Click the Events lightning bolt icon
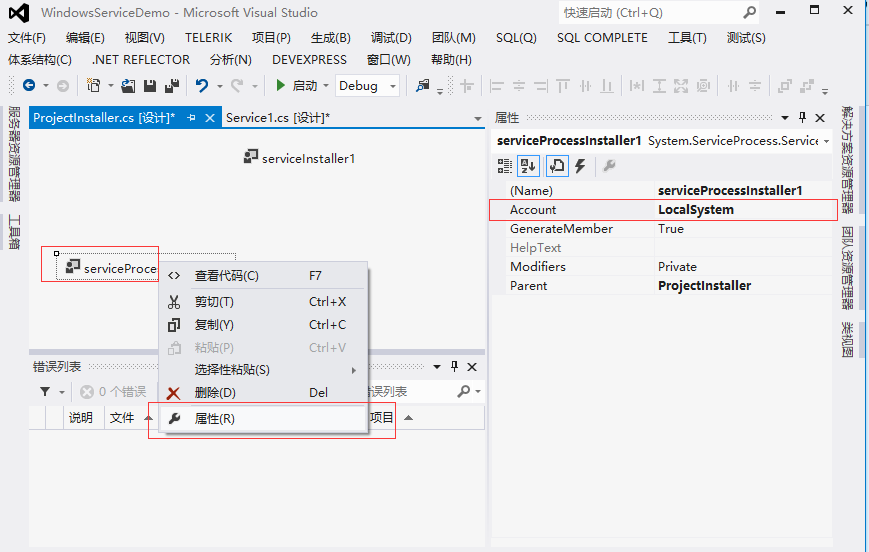This screenshot has height=552, width=869. pos(580,166)
